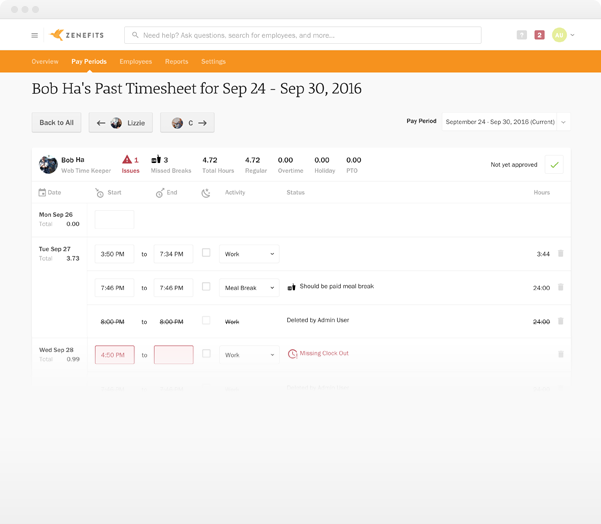
Task: Click the End column clock icon
Action: tap(160, 193)
